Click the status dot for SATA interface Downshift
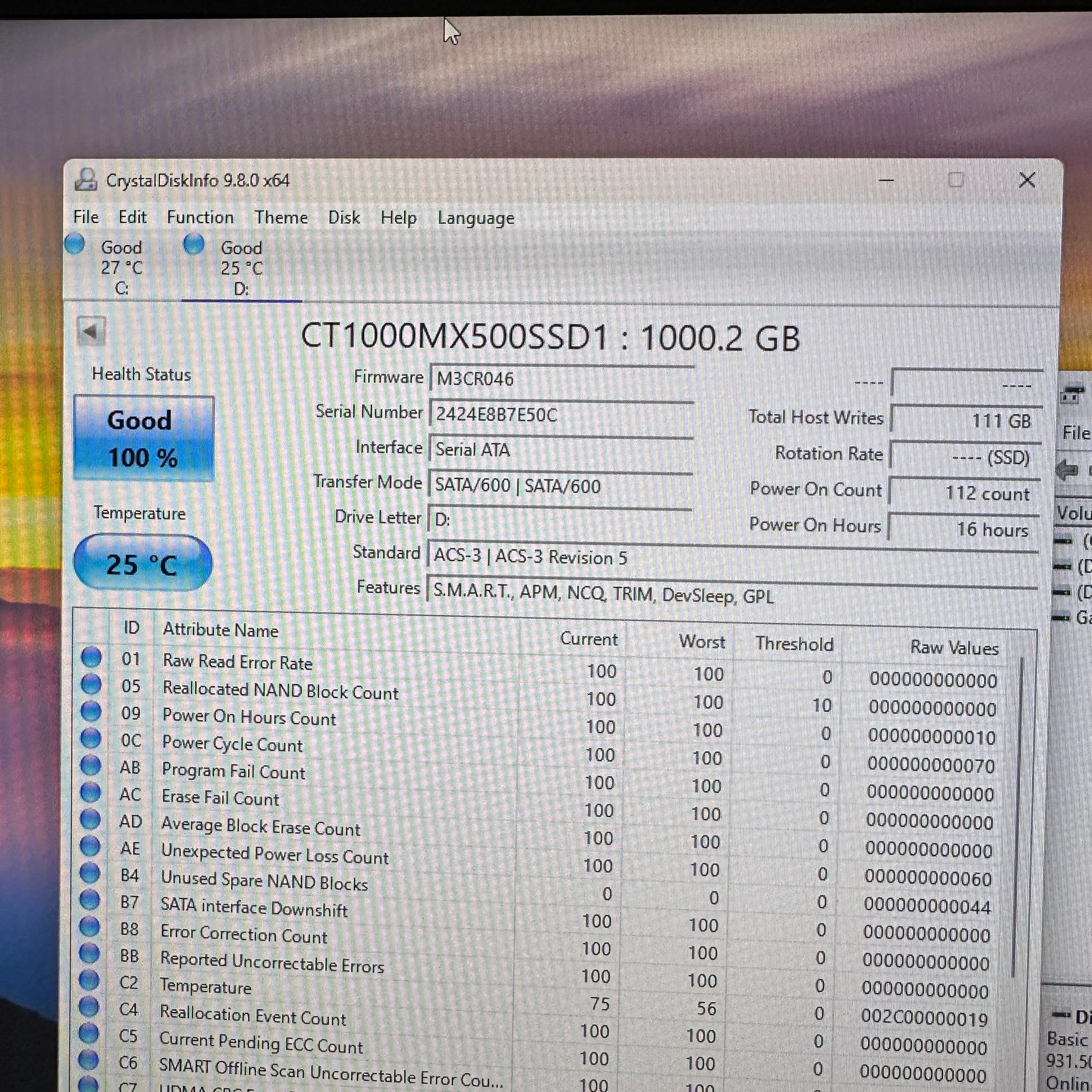This screenshot has height=1092, width=1092. pos(90,900)
